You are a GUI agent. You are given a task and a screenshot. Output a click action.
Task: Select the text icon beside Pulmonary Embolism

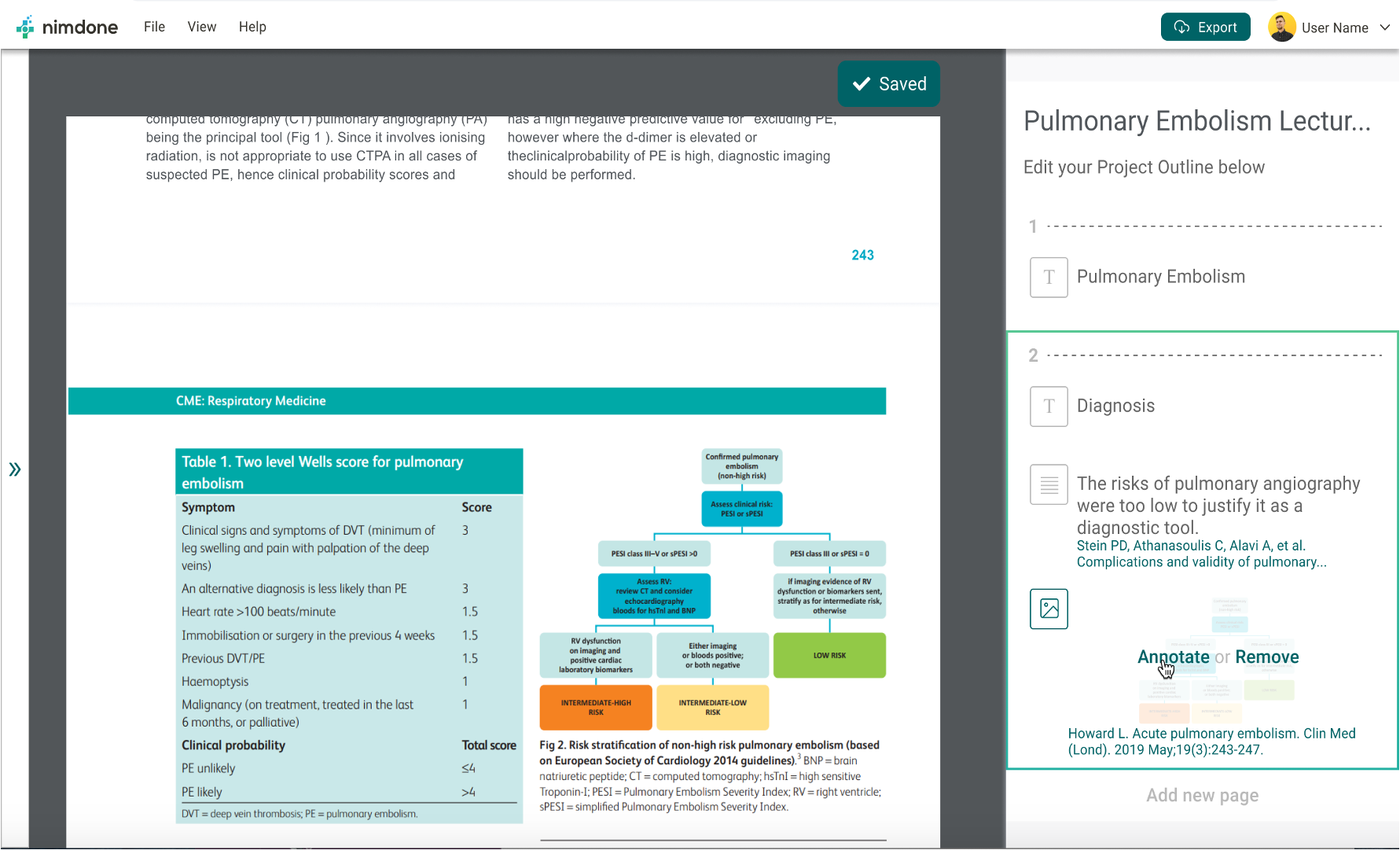[1049, 277]
